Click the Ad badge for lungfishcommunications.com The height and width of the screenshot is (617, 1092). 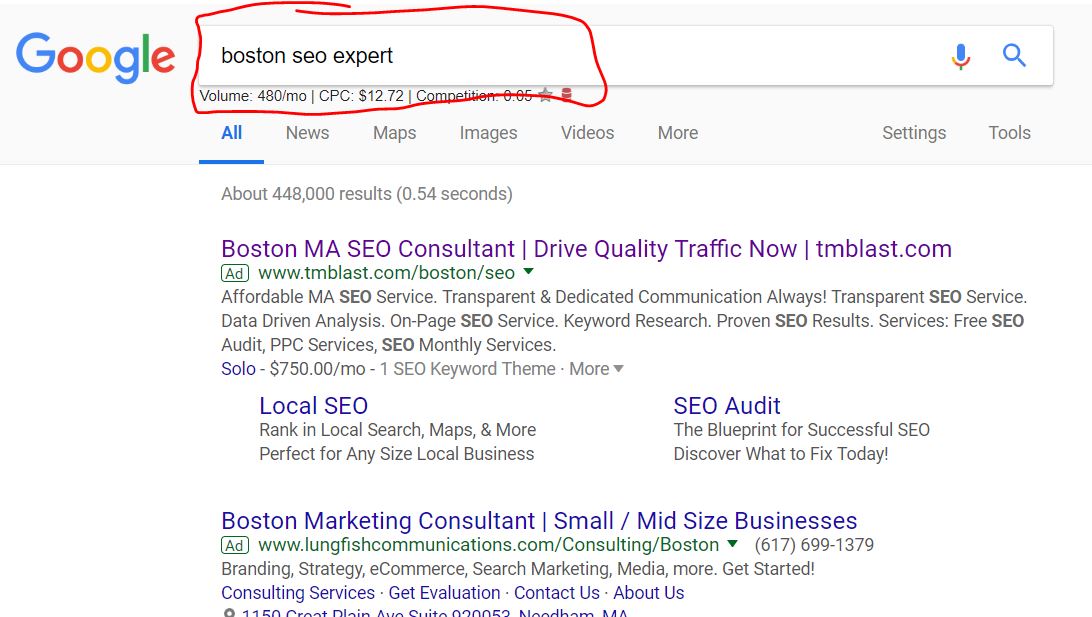pos(235,545)
